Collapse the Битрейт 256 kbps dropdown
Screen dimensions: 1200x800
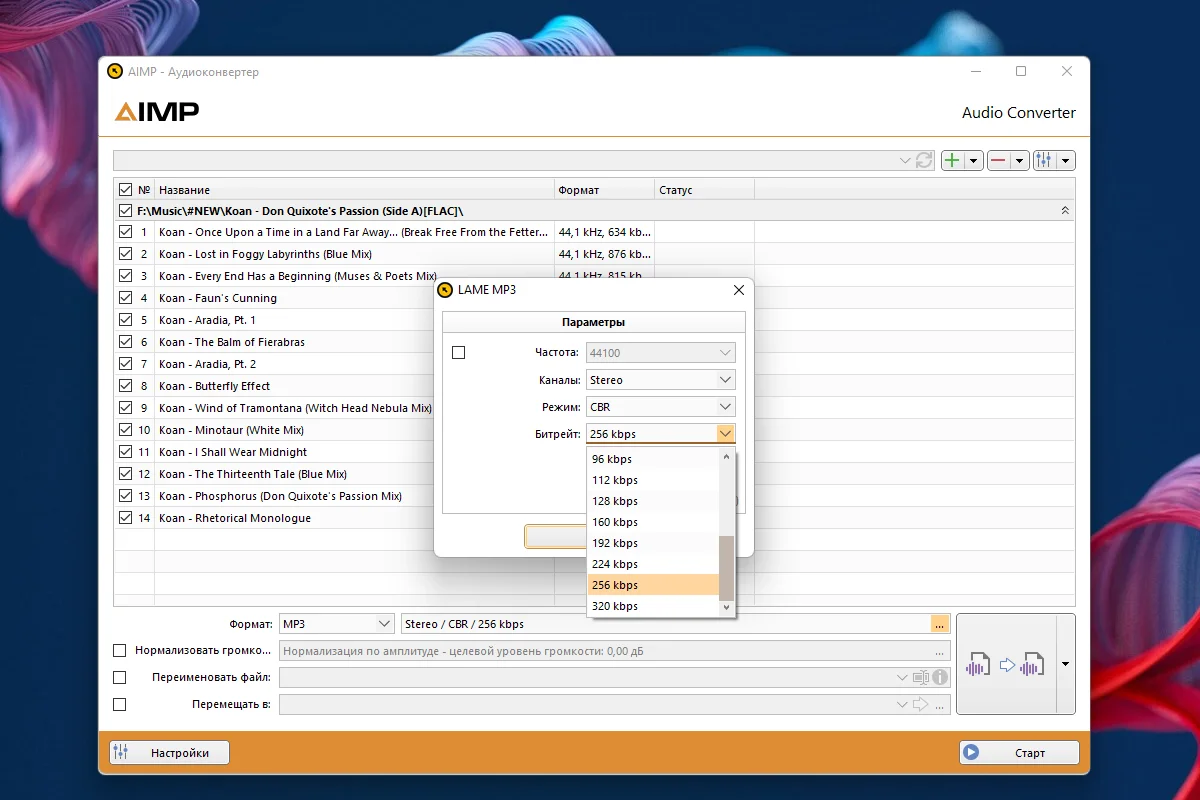coord(726,434)
